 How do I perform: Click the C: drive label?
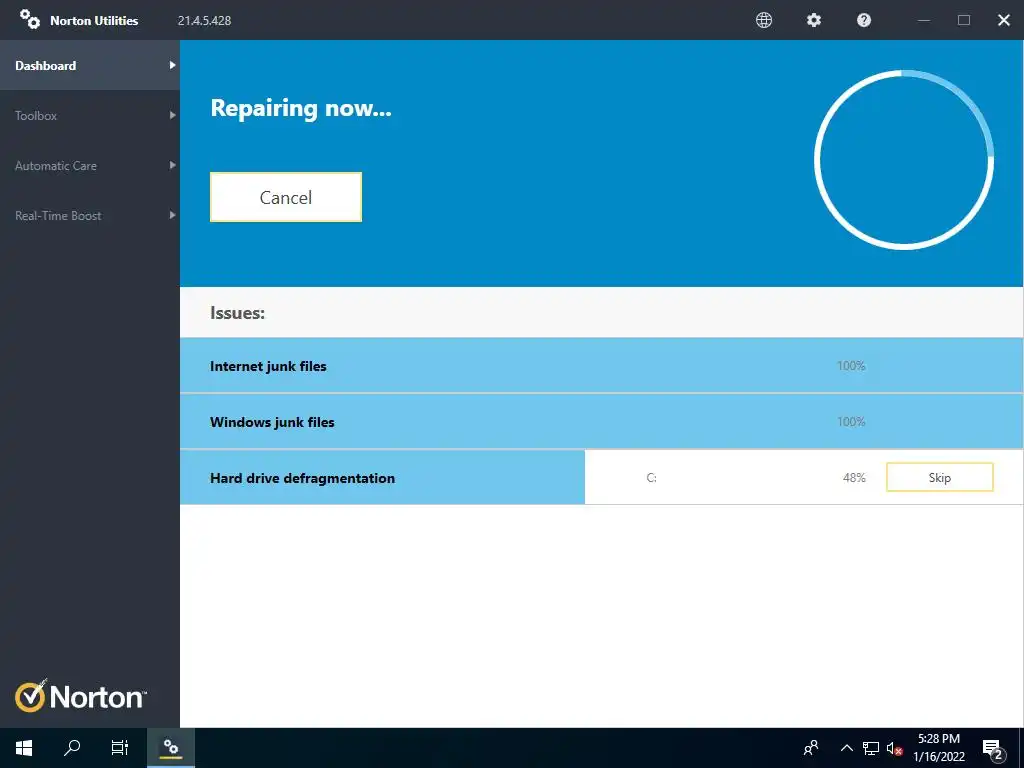point(651,478)
